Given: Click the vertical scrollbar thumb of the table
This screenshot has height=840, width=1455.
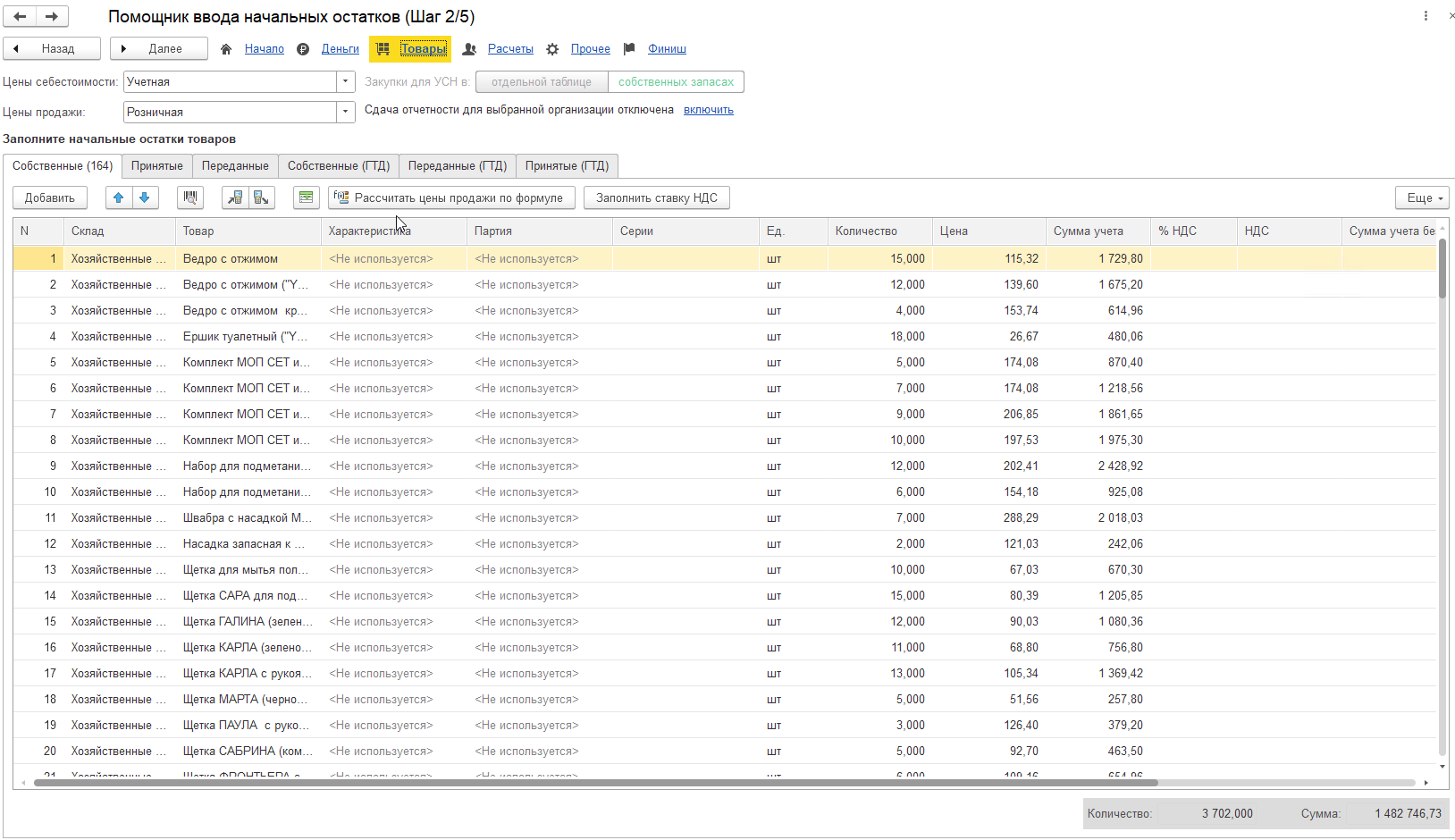Looking at the screenshot, I should coord(1442,267).
